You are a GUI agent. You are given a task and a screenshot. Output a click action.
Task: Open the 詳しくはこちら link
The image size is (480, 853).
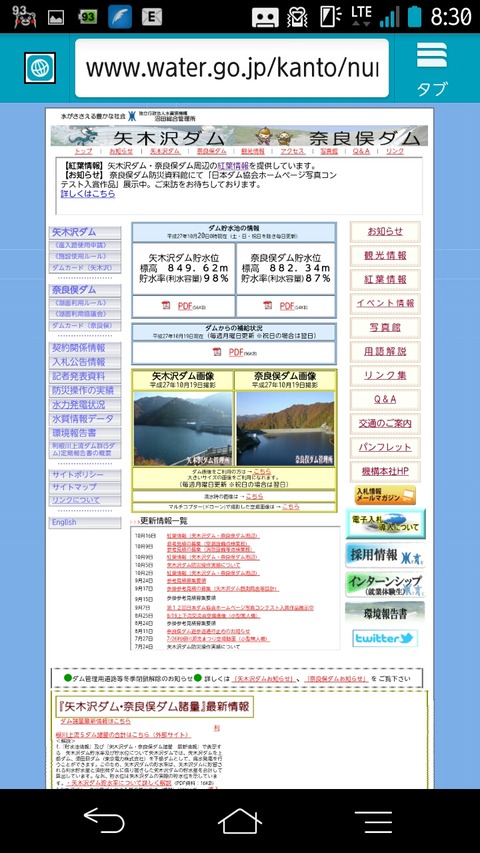pos(88,193)
